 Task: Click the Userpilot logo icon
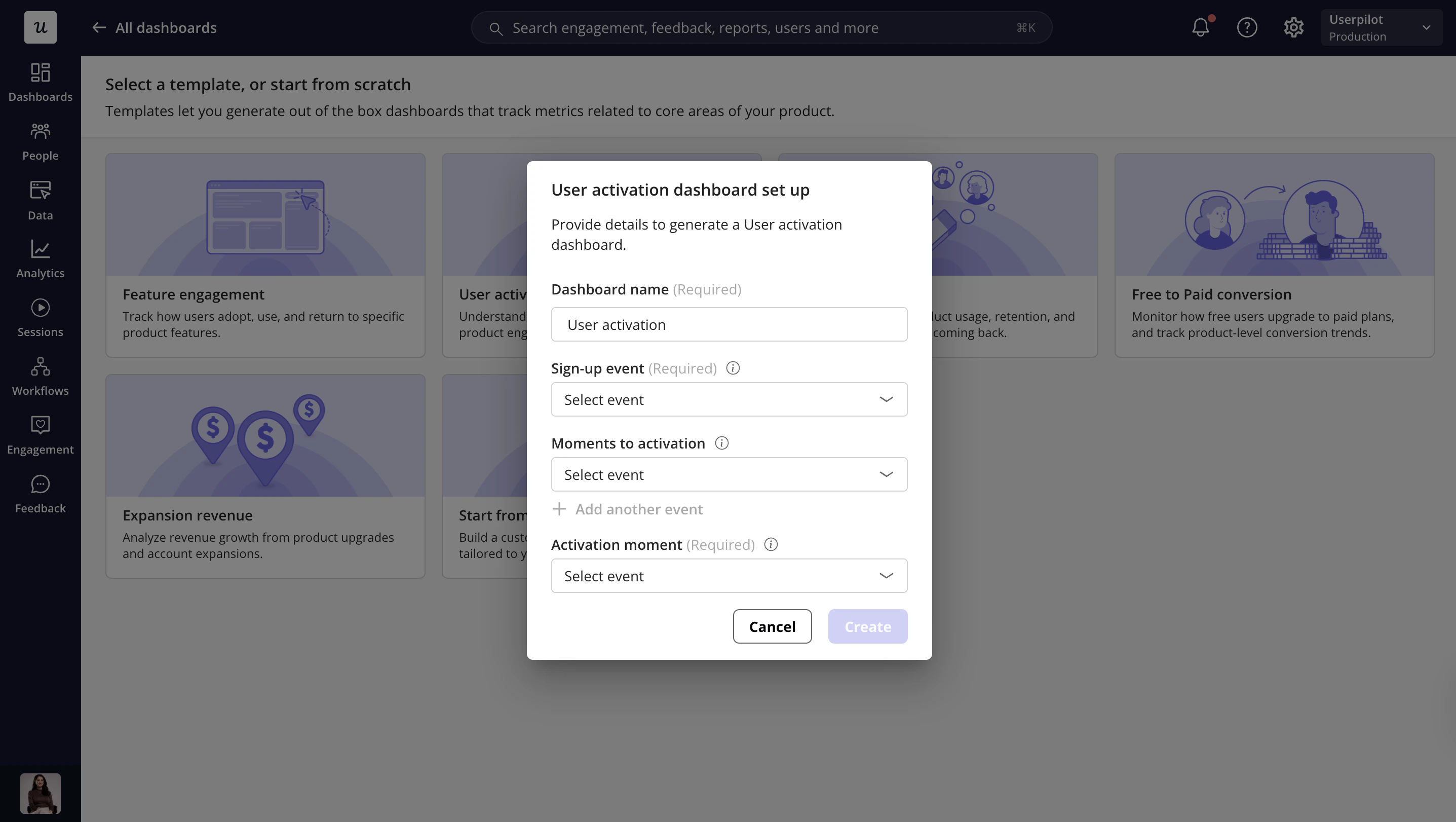pyautogui.click(x=40, y=27)
